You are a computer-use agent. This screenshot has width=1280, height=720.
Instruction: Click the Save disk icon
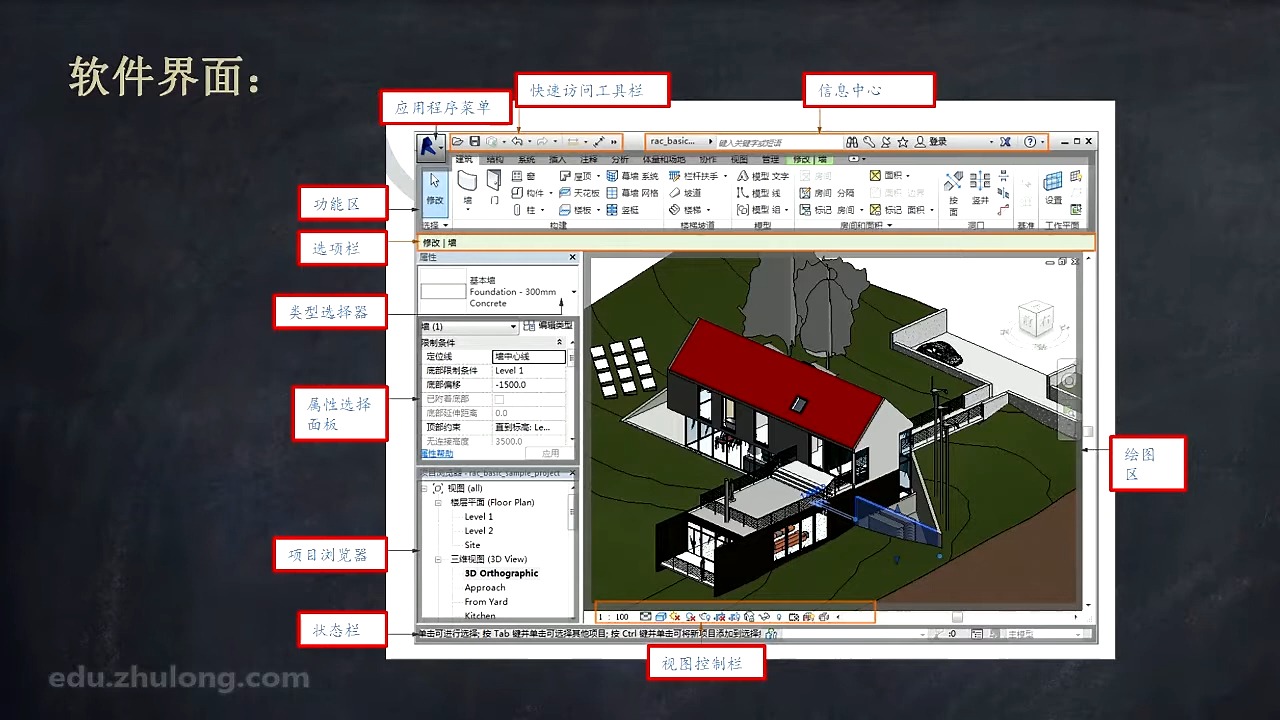475,142
